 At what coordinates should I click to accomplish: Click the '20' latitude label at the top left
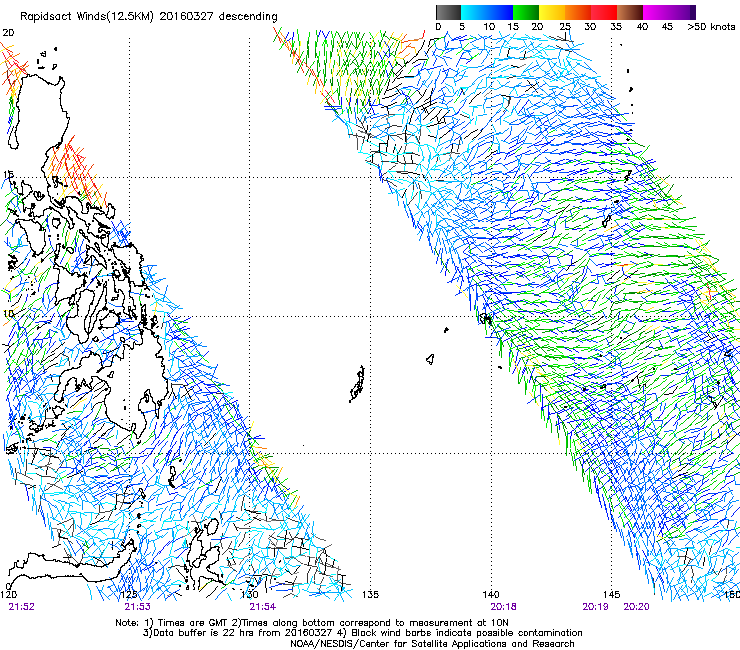tap(8, 33)
